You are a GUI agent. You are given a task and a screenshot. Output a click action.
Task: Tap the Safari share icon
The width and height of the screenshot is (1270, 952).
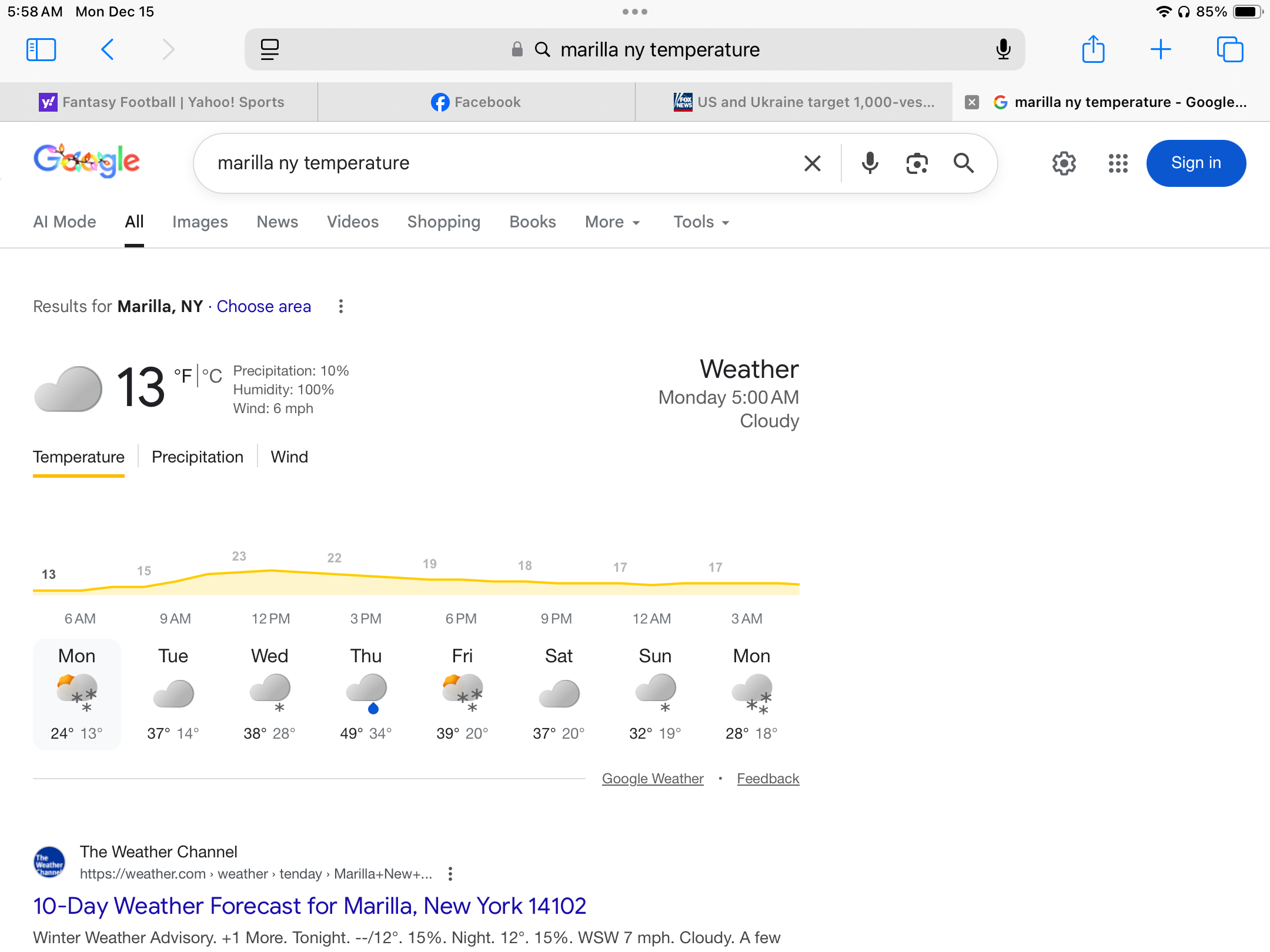point(1093,49)
